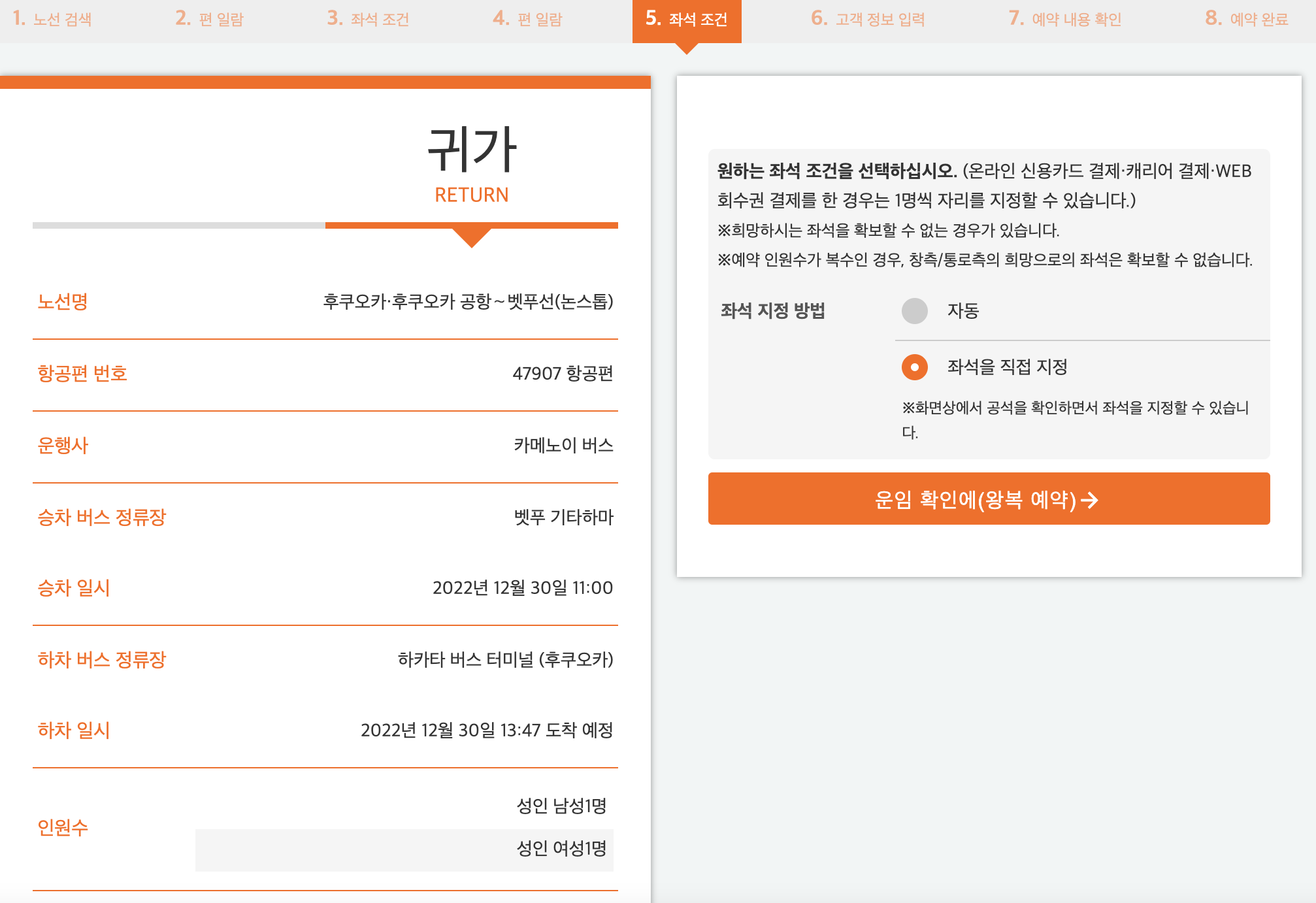This screenshot has height=903, width=1316.
Task: Click arrow icon on fare confirmation button
Action: coord(1089,501)
